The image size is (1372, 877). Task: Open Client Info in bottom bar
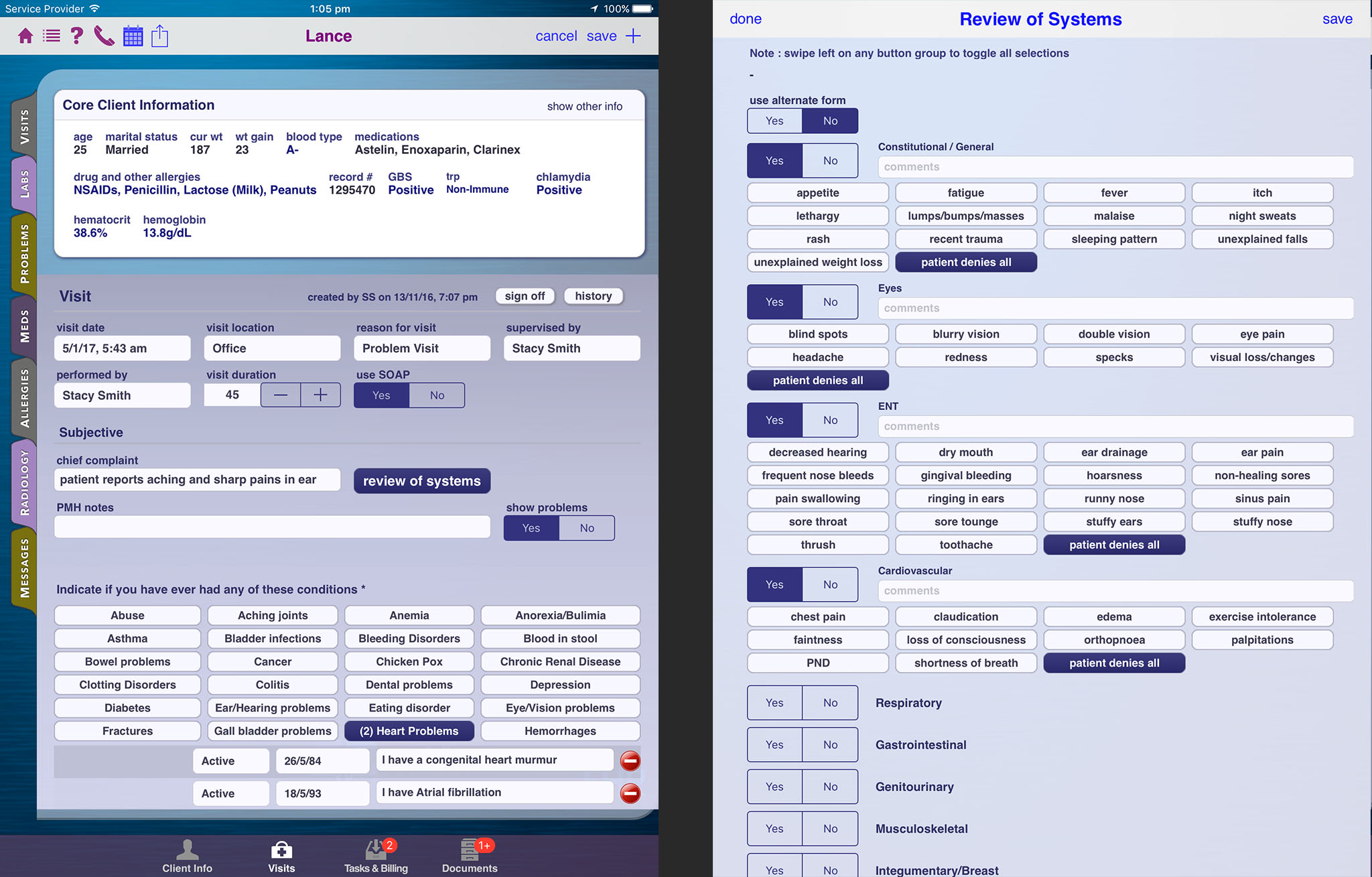click(x=187, y=856)
